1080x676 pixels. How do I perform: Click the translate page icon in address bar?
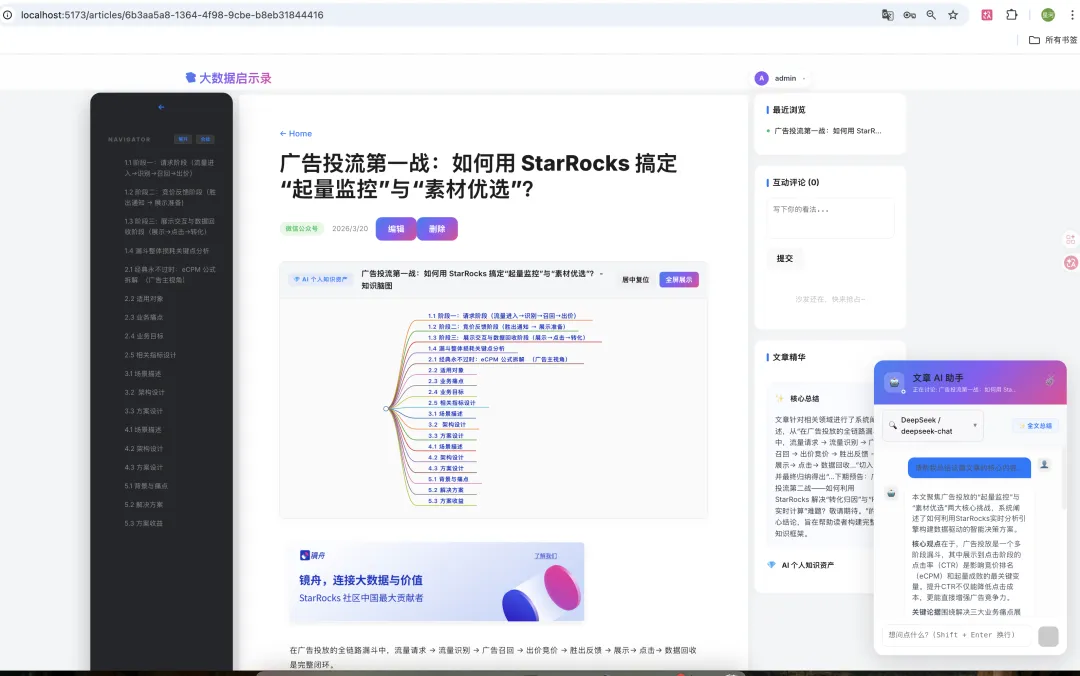coord(888,14)
